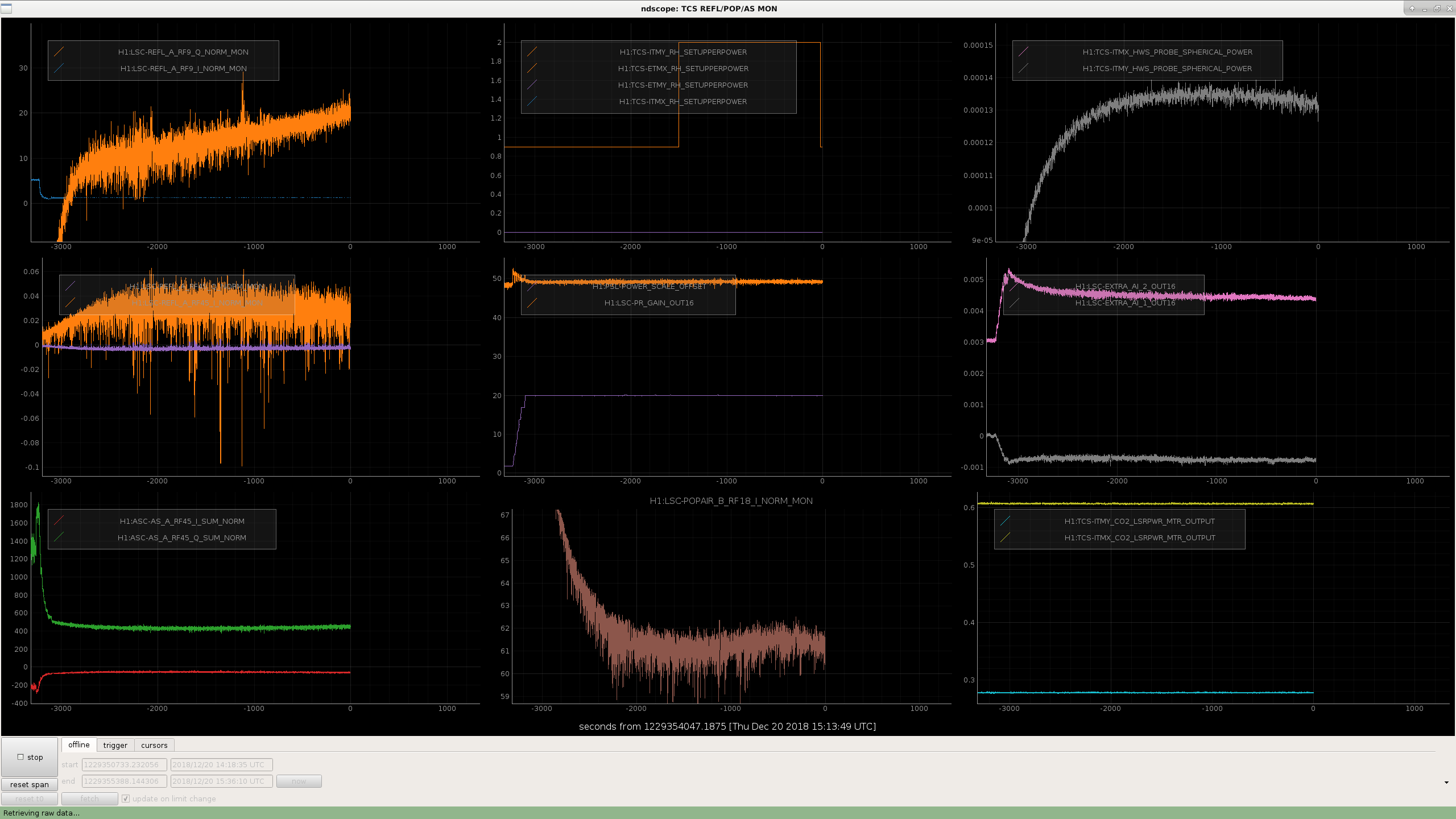Click the orange H1:TCS-ETMX_RH_SETUPPERPOWER legend line sample
The width and height of the screenshot is (1456, 819).
pyautogui.click(x=532, y=68)
